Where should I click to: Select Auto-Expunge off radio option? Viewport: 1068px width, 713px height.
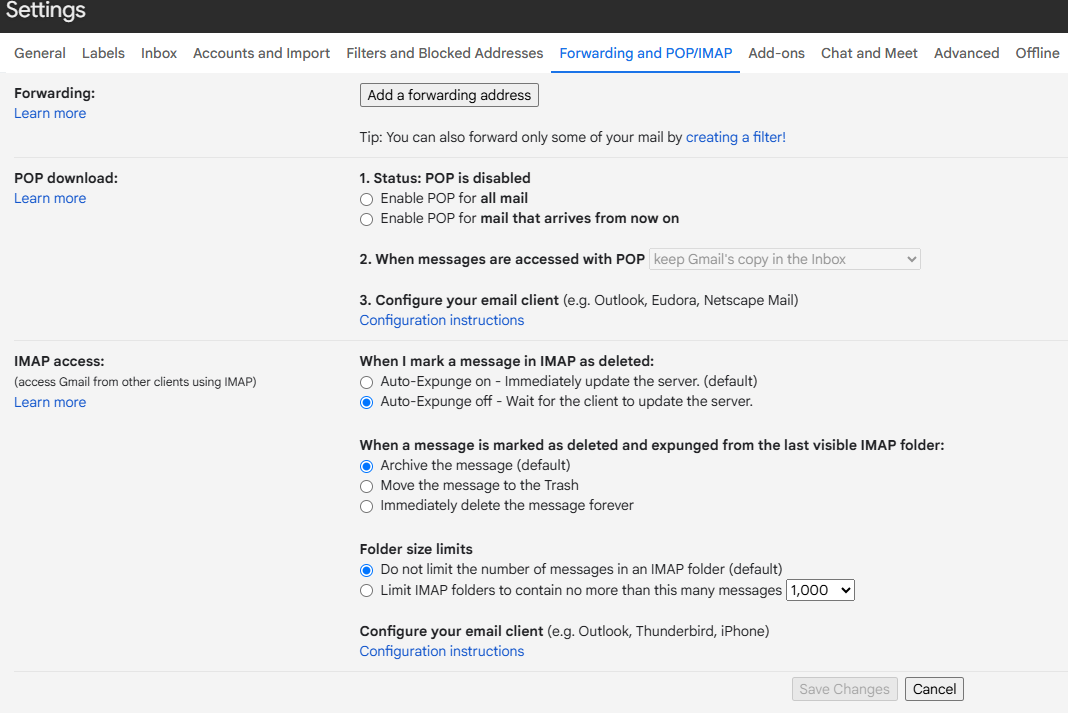tap(367, 402)
